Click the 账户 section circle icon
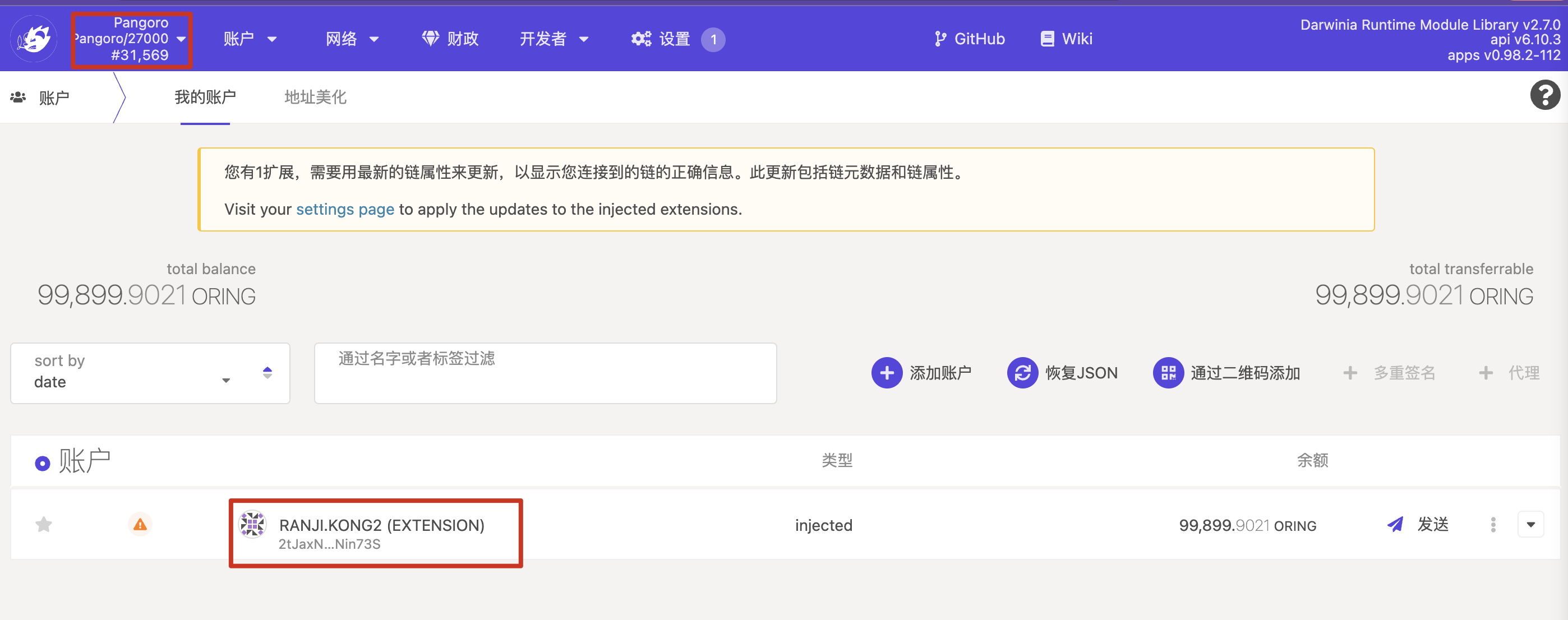 (x=43, y=464)
